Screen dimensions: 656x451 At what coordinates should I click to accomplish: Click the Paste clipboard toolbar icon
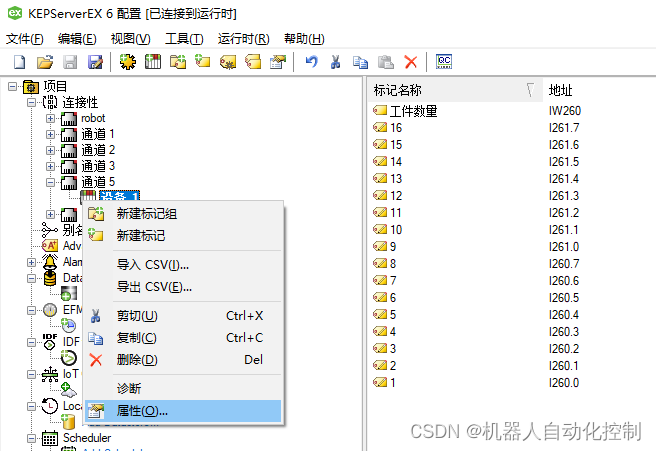(386, 62)
